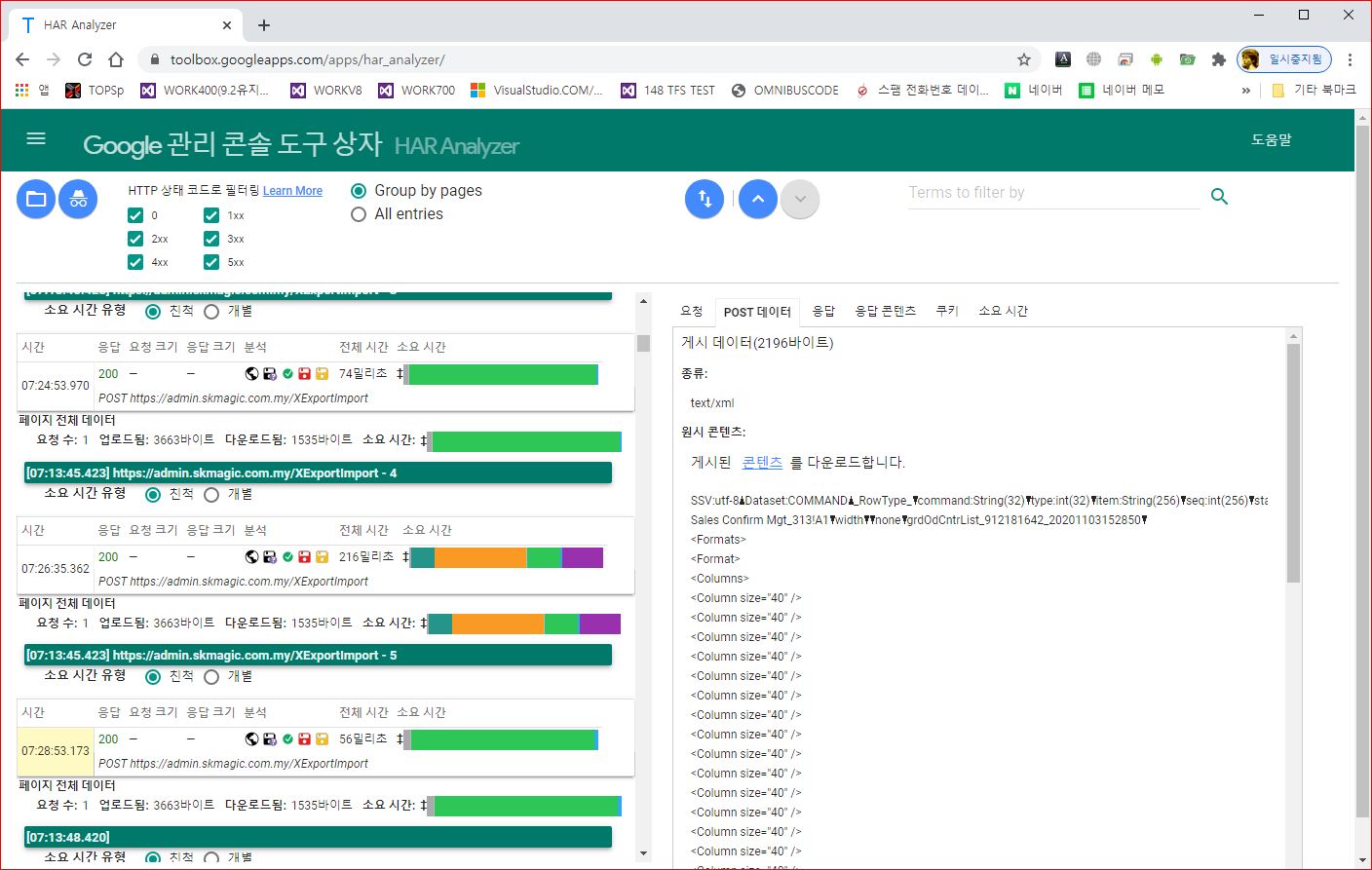
Task: Open the Learn More link
Action: (x=292, y=191)
